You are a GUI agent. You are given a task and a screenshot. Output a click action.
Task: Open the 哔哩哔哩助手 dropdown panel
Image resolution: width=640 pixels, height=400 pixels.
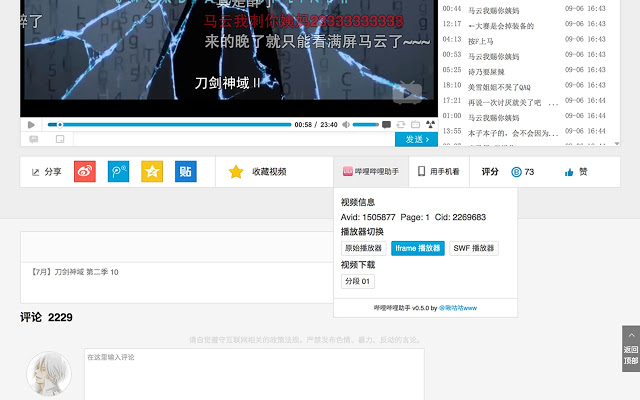371,172
